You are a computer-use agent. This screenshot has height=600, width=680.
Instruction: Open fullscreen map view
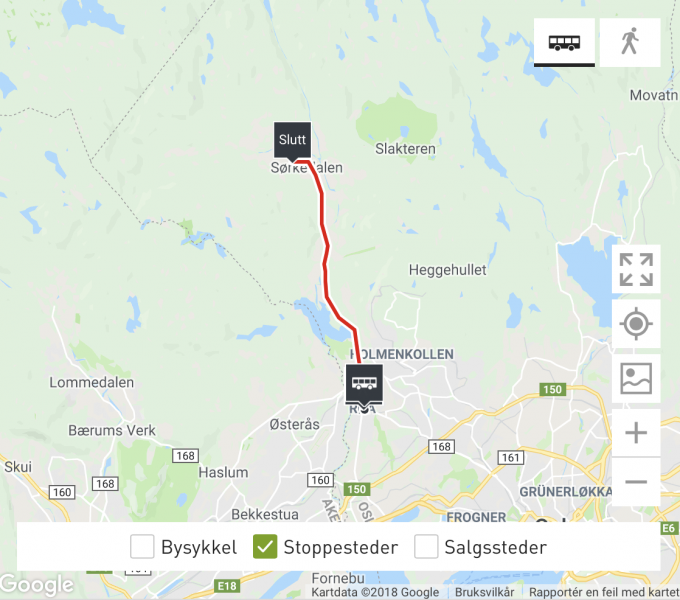[x=636, y=269]
